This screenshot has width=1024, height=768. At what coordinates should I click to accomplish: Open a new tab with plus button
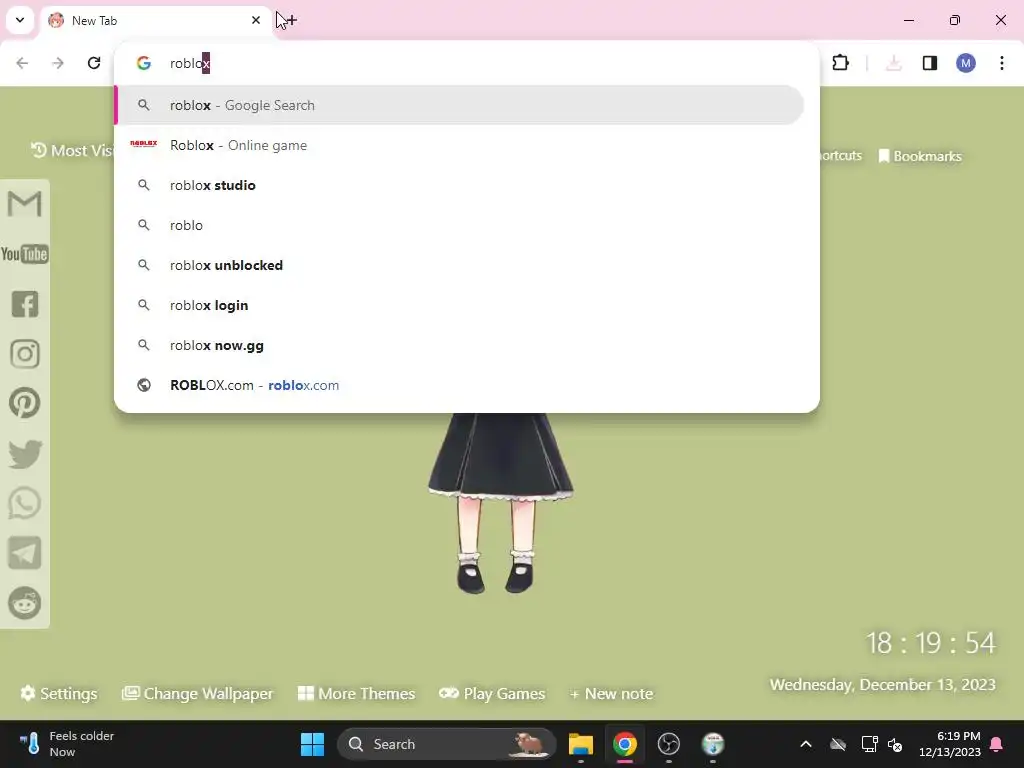[x=291, y=21]
